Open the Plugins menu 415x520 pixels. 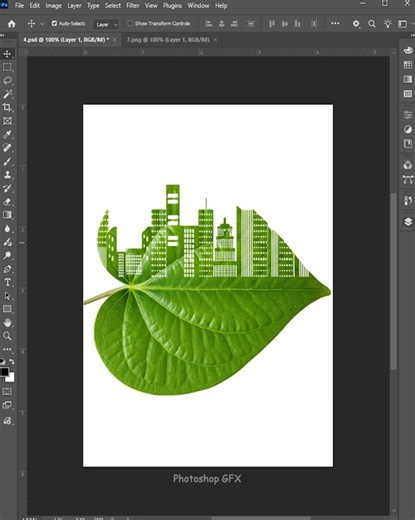tap(172, 6)
